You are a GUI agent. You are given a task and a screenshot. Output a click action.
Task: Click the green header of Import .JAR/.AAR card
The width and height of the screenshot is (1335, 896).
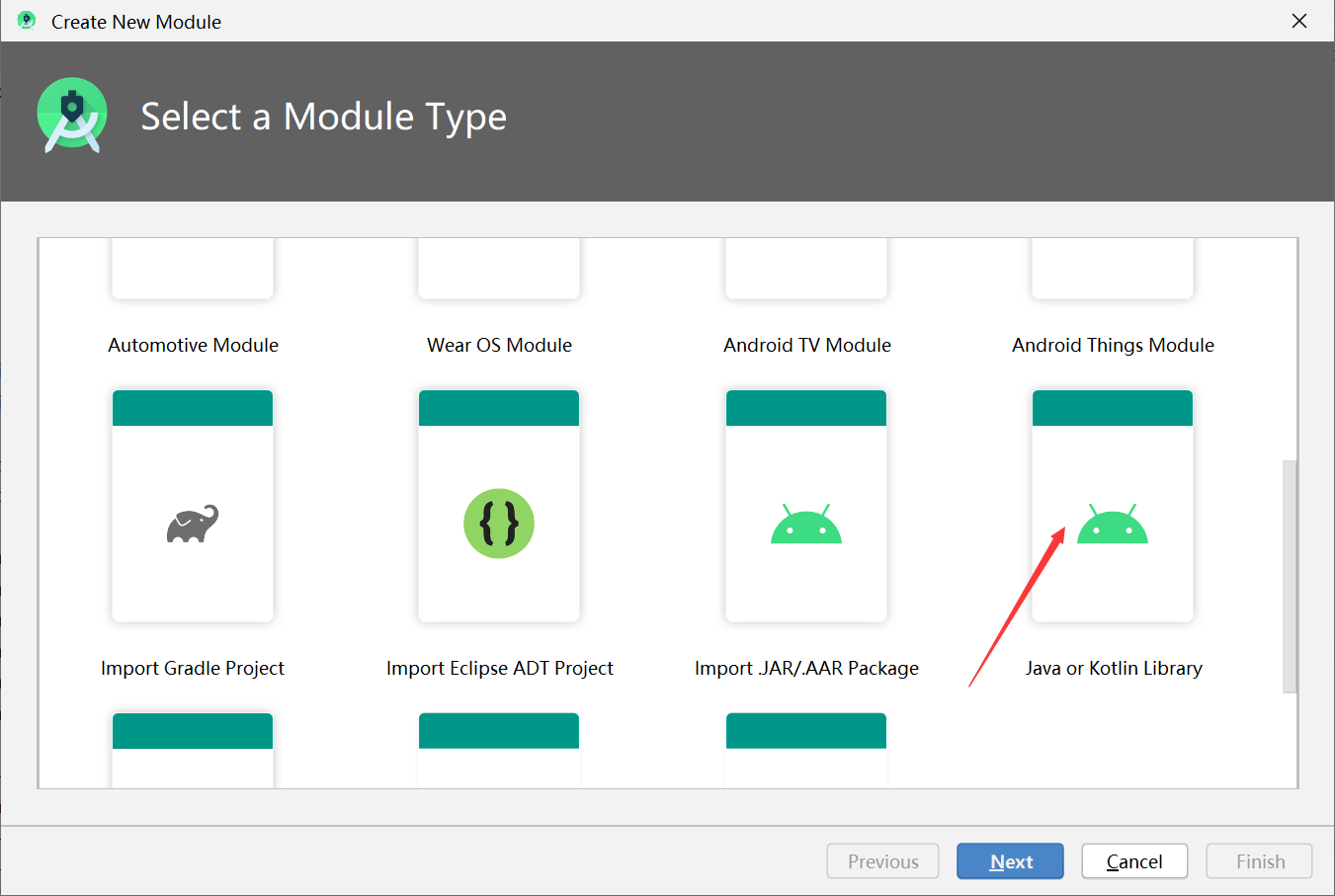click(806, 408)
